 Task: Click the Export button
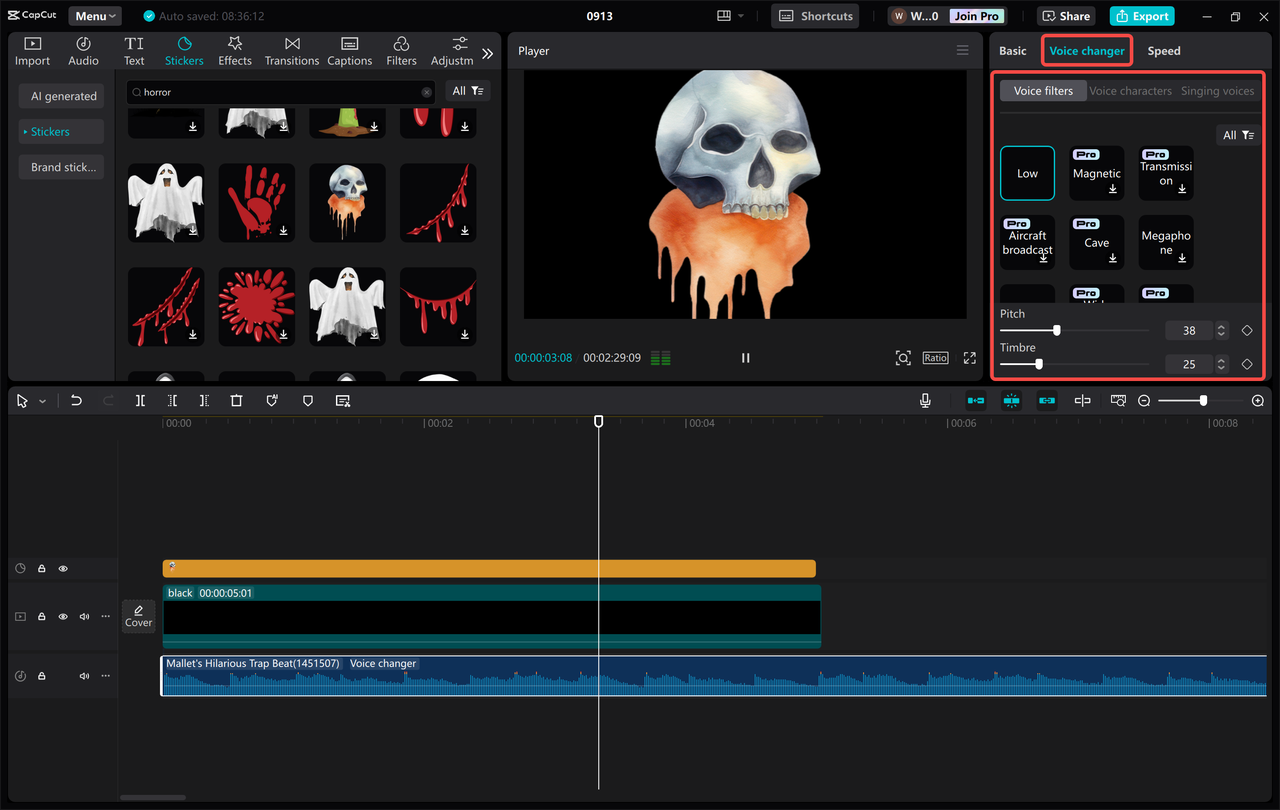tap(1141, 16)
